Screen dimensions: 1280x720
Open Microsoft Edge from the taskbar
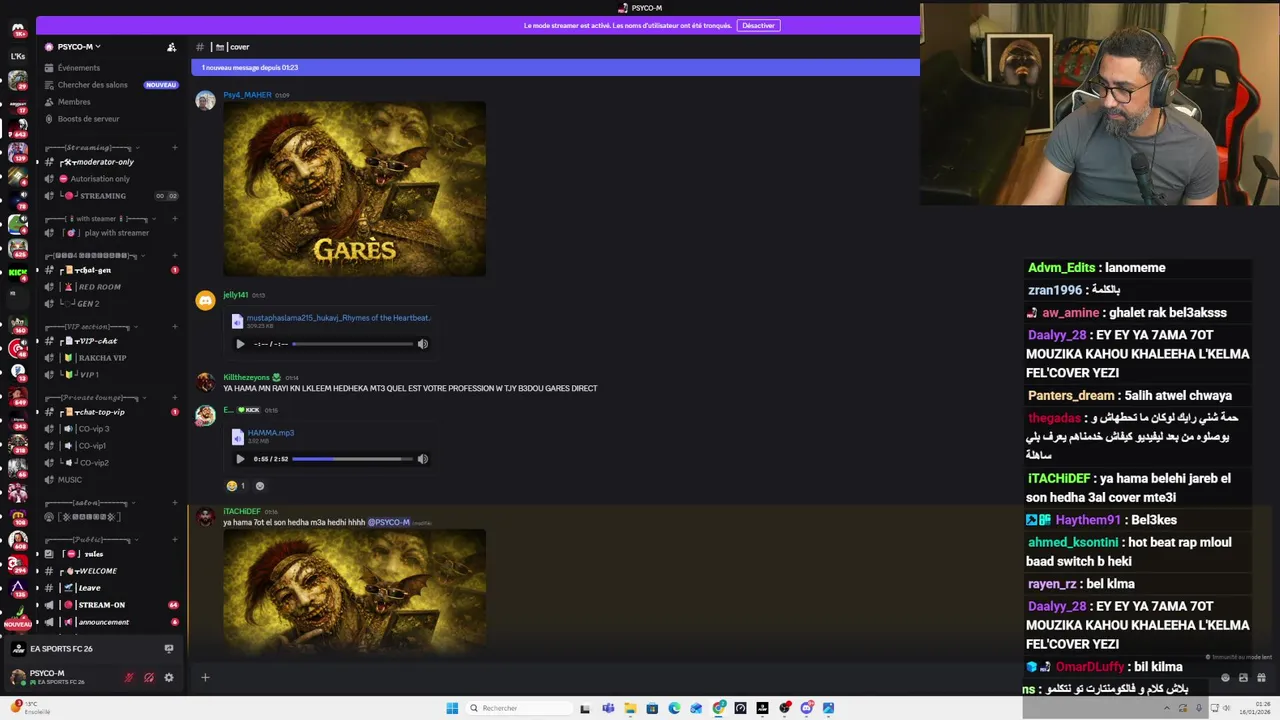[x=674, y=708]
